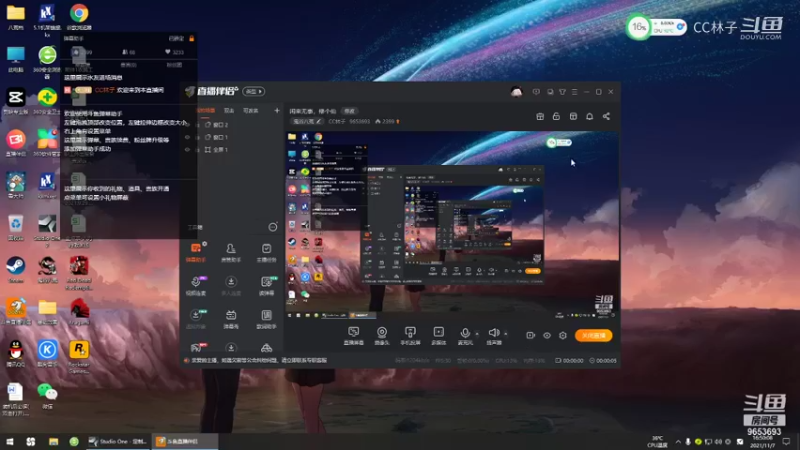Click the 16% floating performance widget
This screenshot has width=800, height=450.
point(657,27)
